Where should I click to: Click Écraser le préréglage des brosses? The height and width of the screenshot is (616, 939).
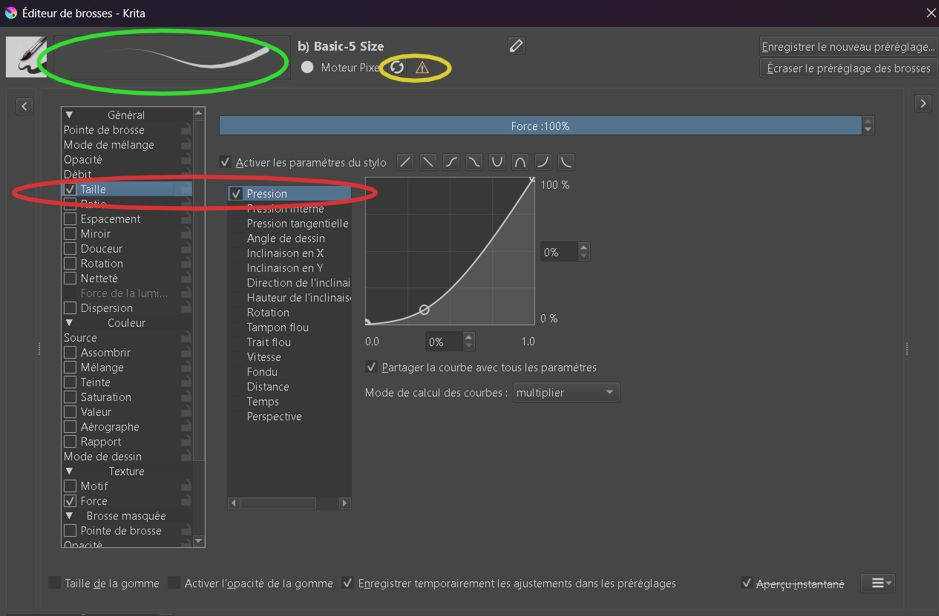[848, 69]
